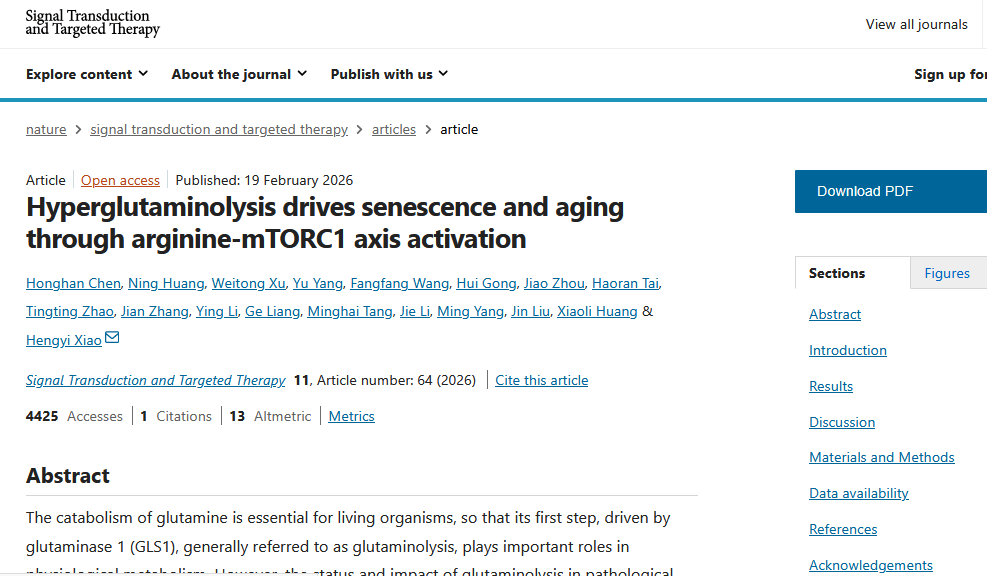Click the email envelope icon beside Hengyi Xiao
987x576 pixels.
pos(112,338)
